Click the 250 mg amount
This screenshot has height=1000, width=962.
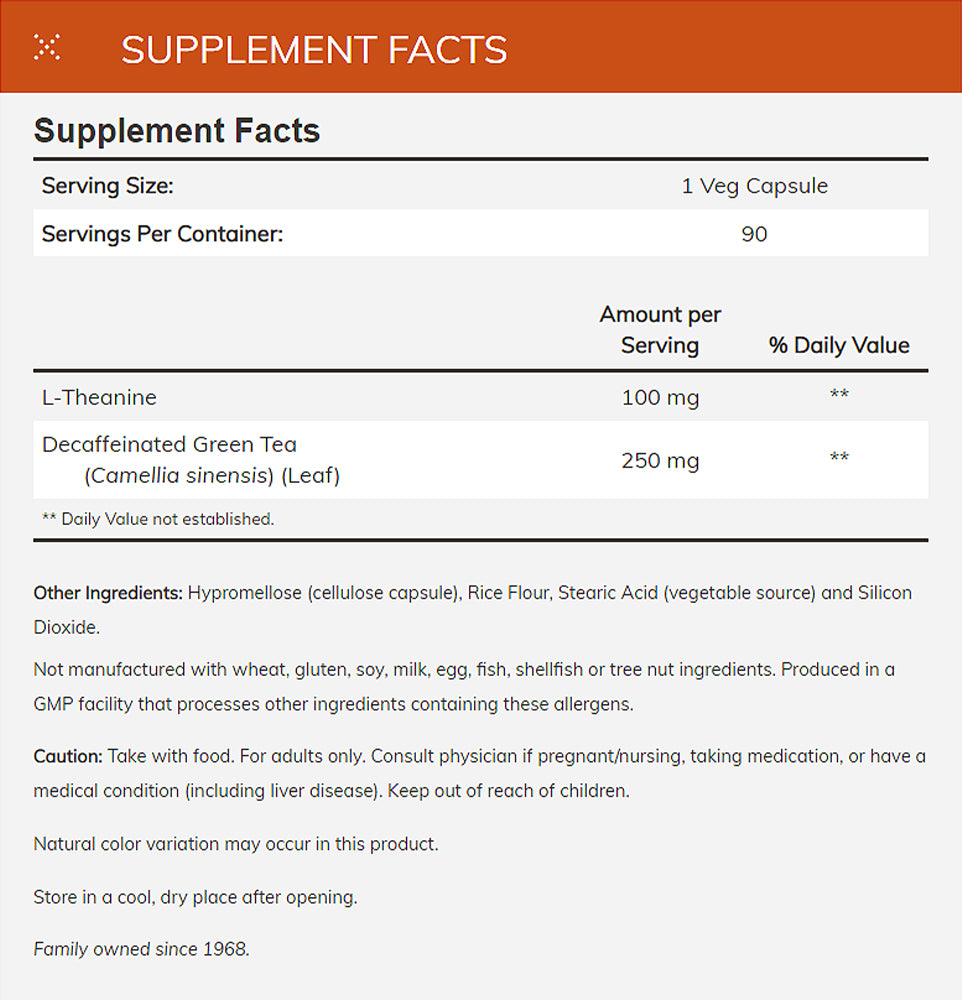[660, 460]
